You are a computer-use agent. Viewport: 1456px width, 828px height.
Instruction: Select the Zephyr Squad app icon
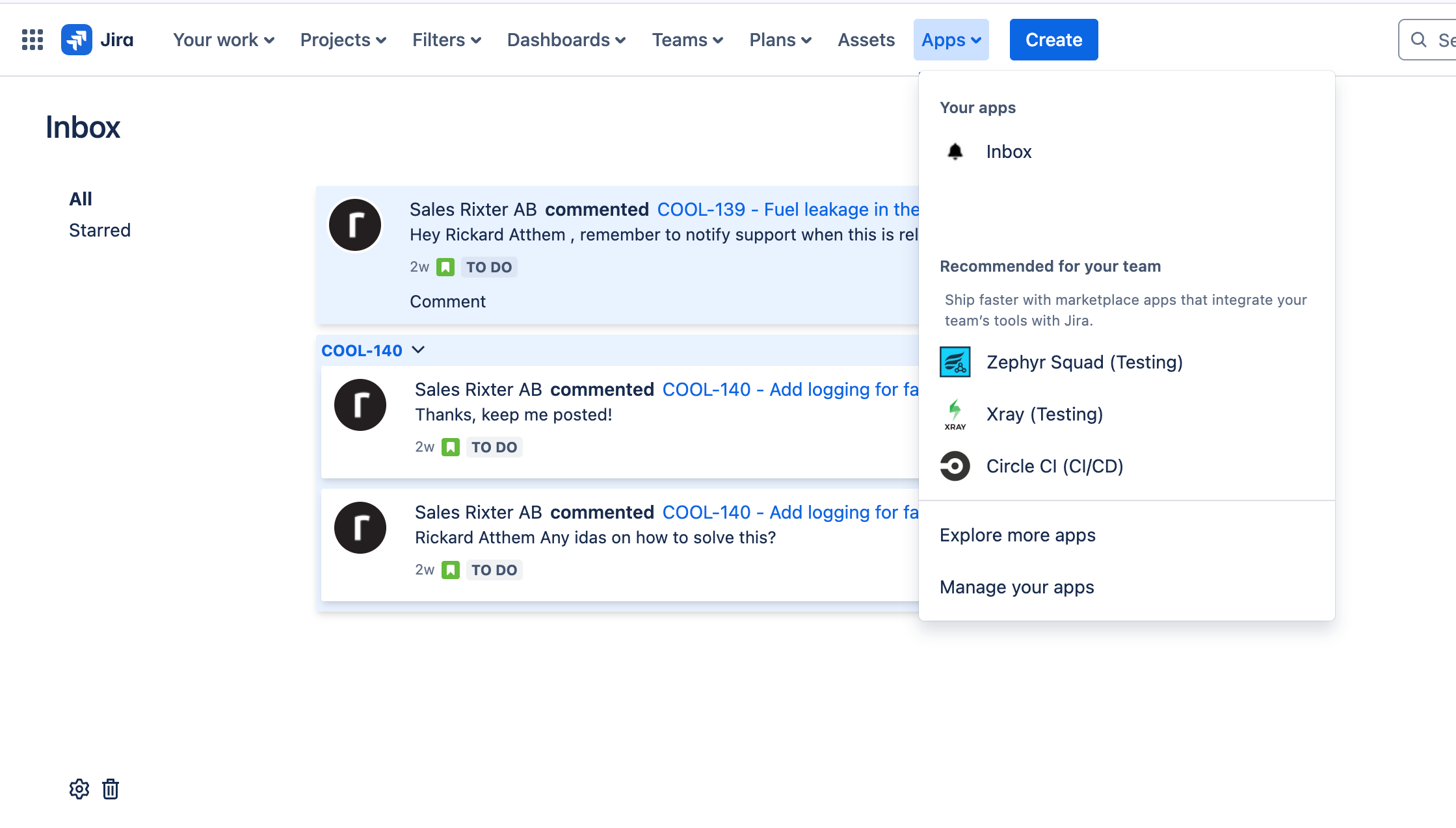955,362
